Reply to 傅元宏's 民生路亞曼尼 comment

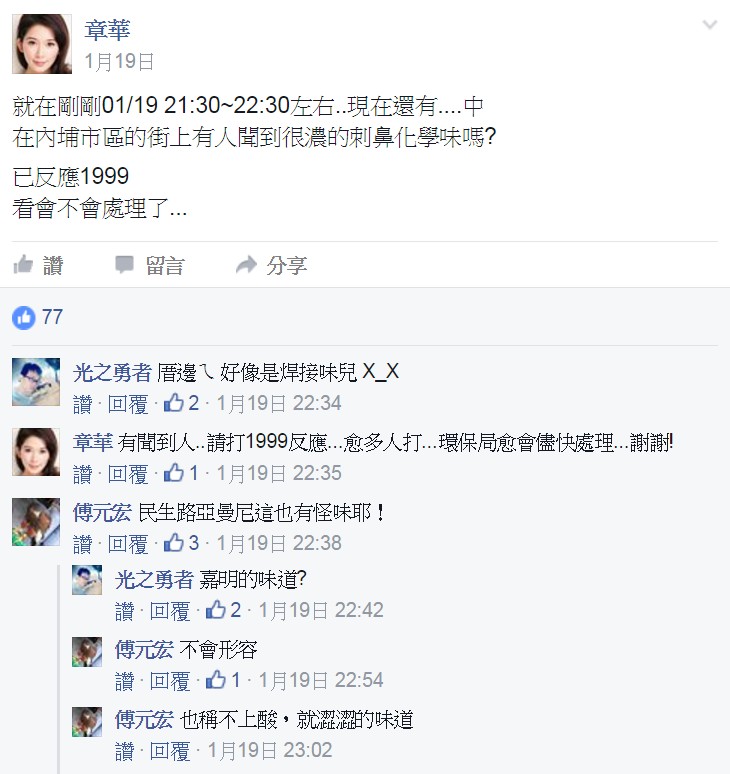point(128,544)
